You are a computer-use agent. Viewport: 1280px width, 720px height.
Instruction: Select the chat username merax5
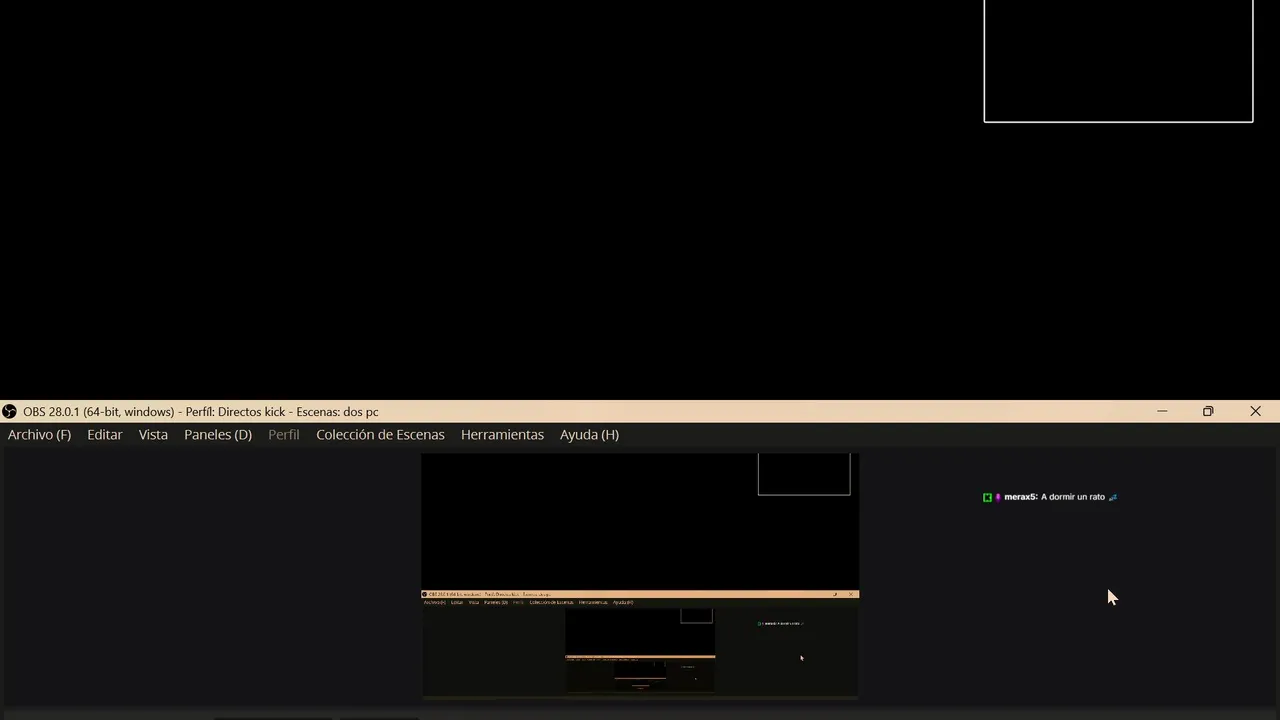[x=1020, y=497]
